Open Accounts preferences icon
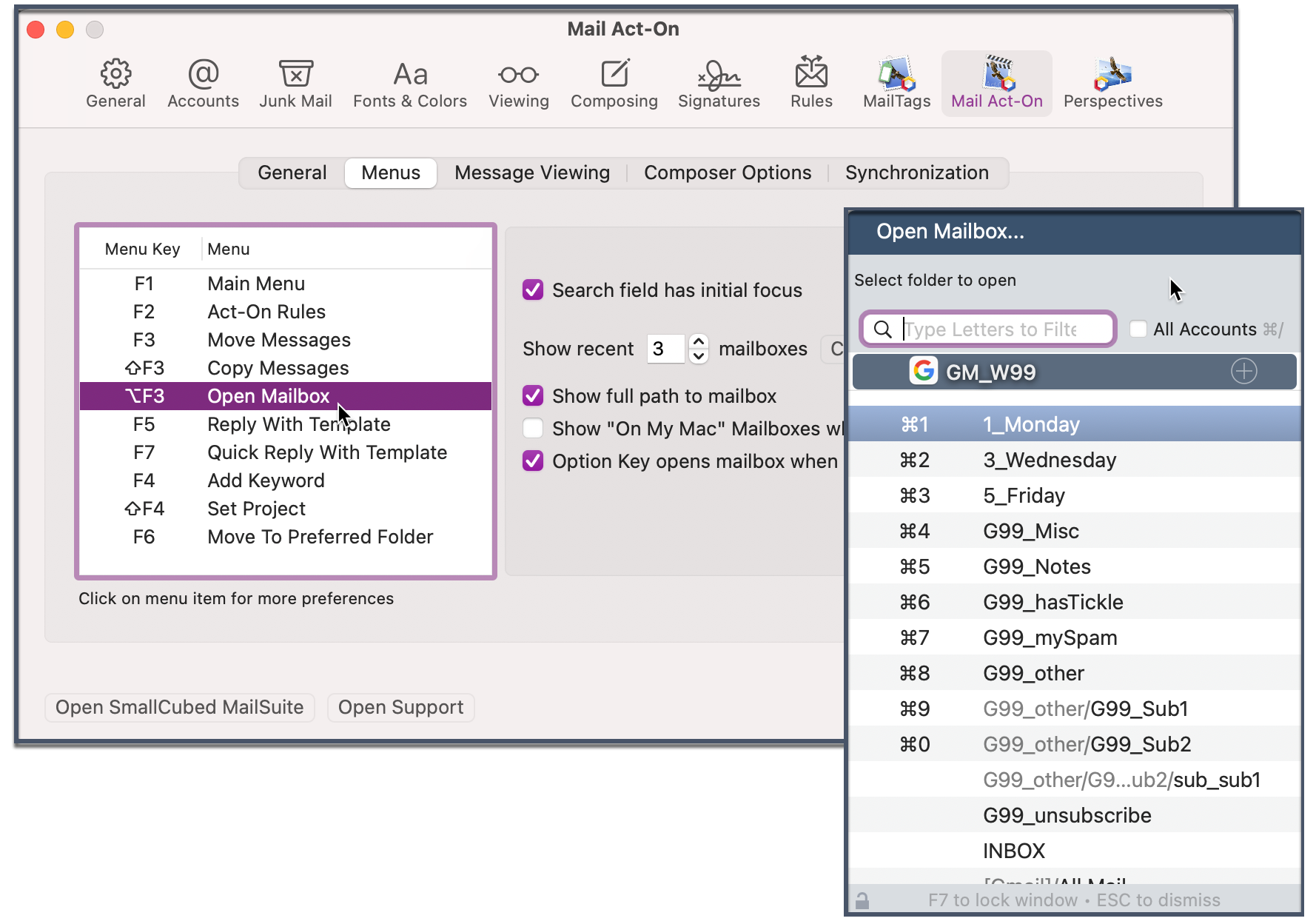 pyautogui.click(x=203, y=74)
